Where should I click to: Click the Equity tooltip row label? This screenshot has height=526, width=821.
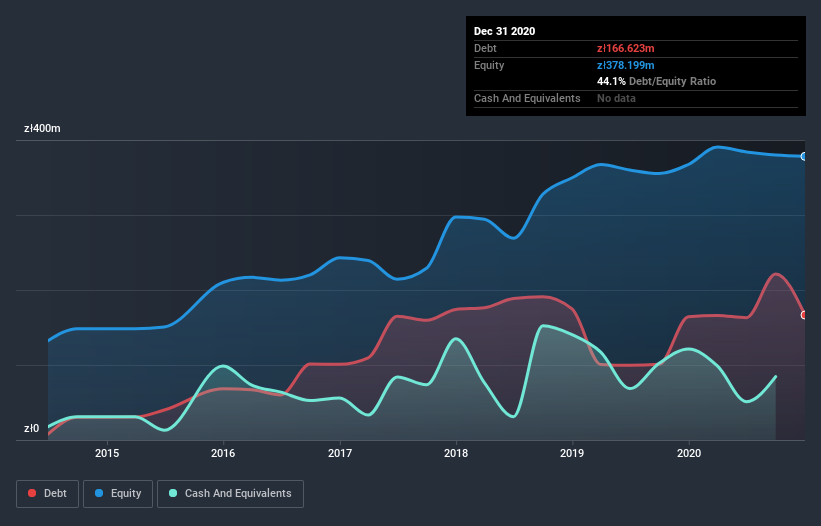(x=489, y=65)
